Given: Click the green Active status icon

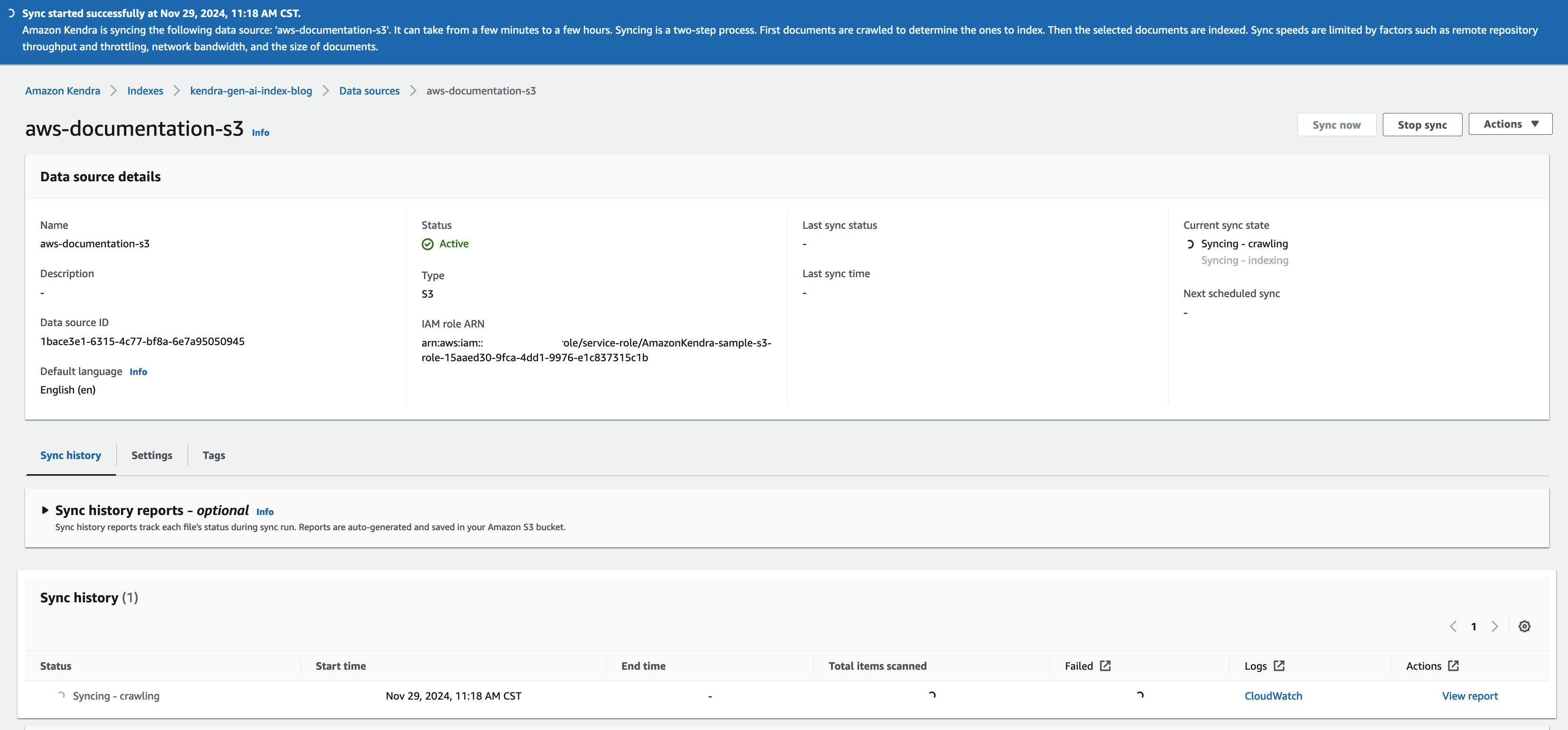Looking at the screenshot, I should (427, 244).
